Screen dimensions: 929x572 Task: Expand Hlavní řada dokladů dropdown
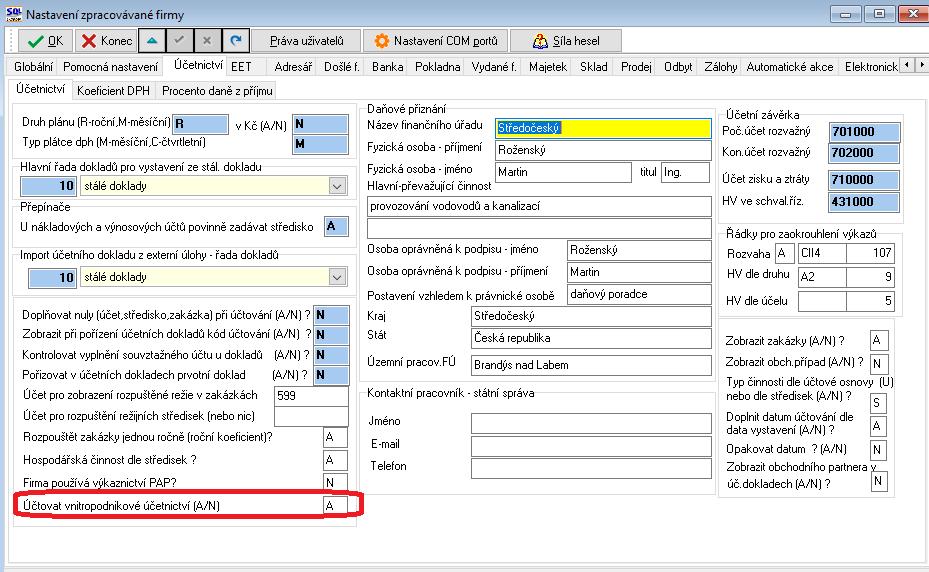tap(337, 186)
